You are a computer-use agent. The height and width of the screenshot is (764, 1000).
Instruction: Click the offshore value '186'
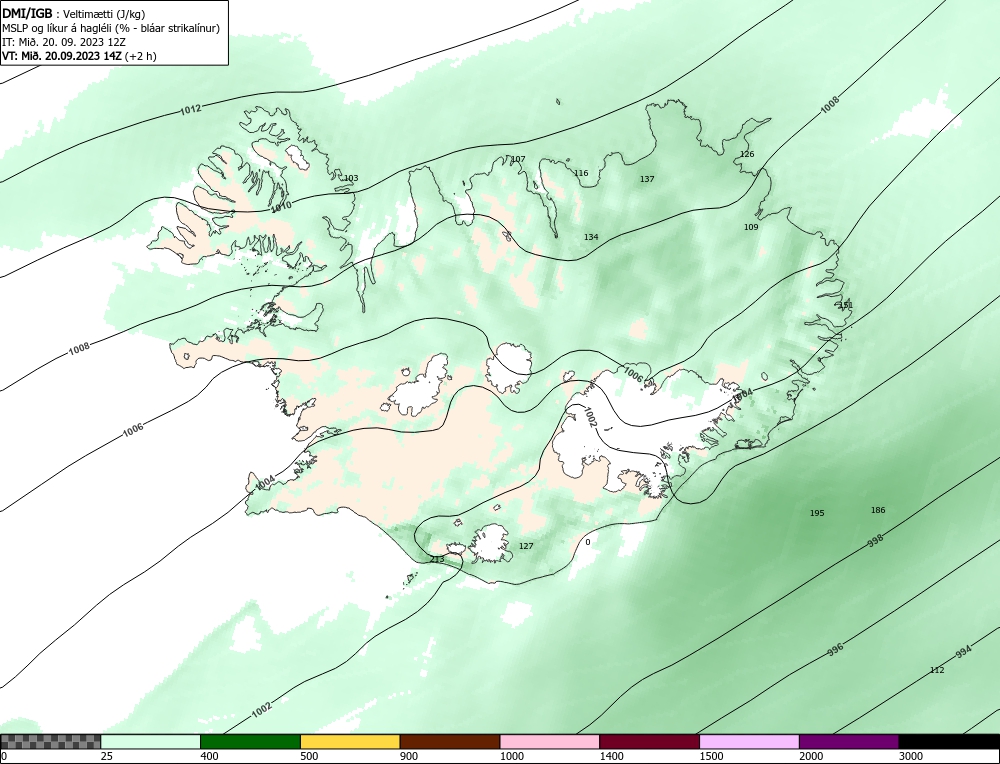coord(878,510)
